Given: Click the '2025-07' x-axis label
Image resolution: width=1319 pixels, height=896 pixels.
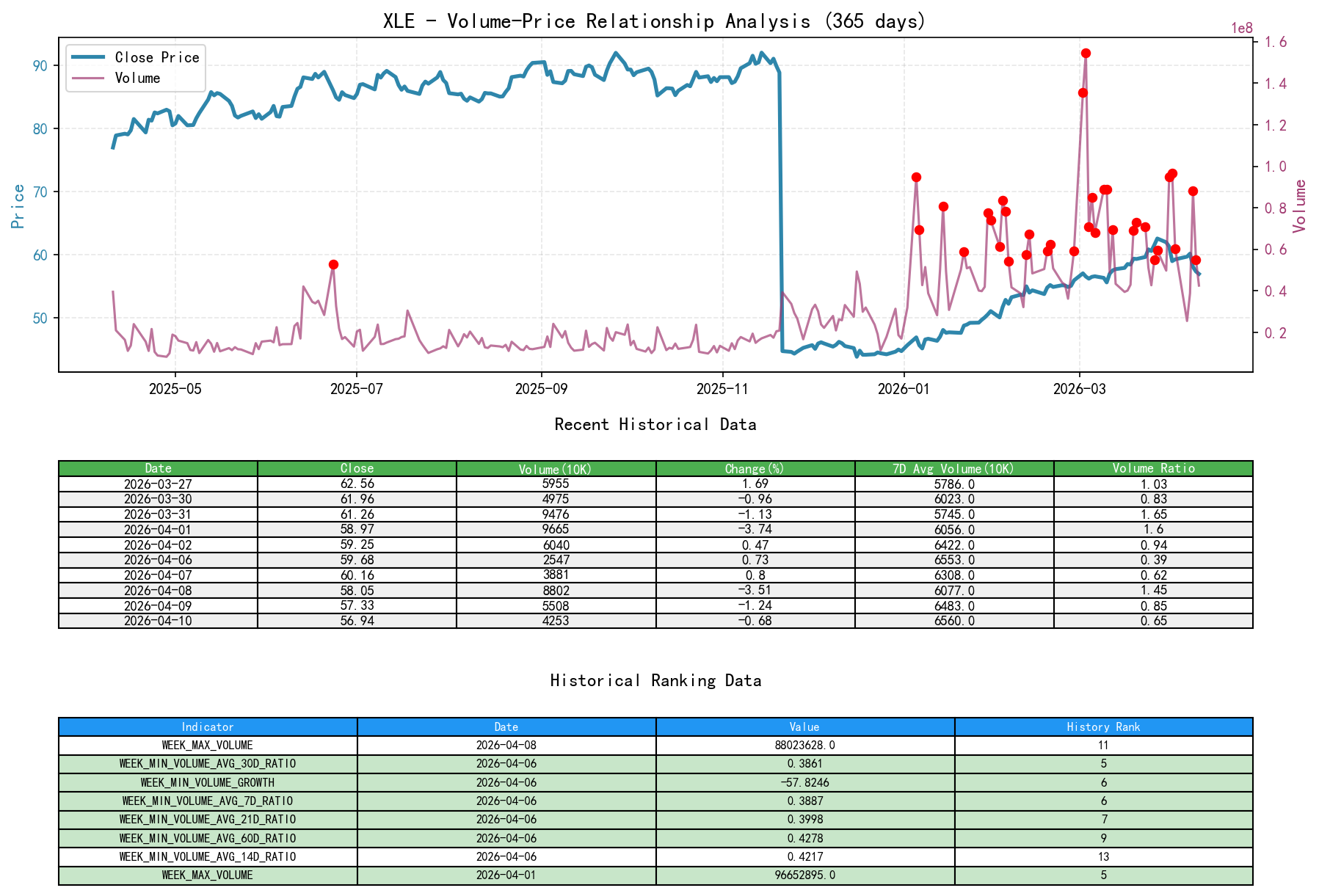Looking at the screenshot, I should [x=356, y=389].
